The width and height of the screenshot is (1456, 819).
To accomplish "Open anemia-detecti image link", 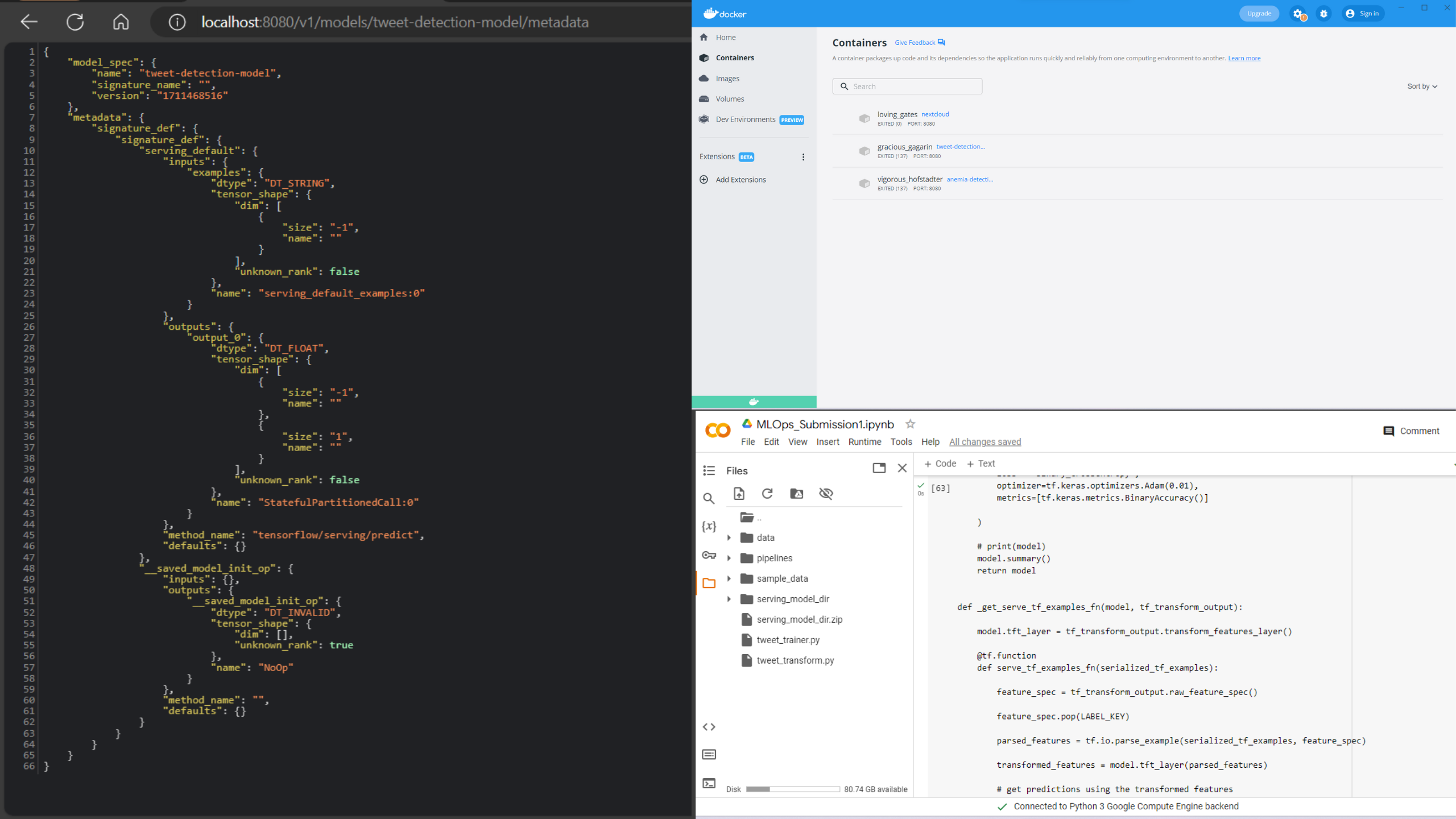I will (970, 179).
